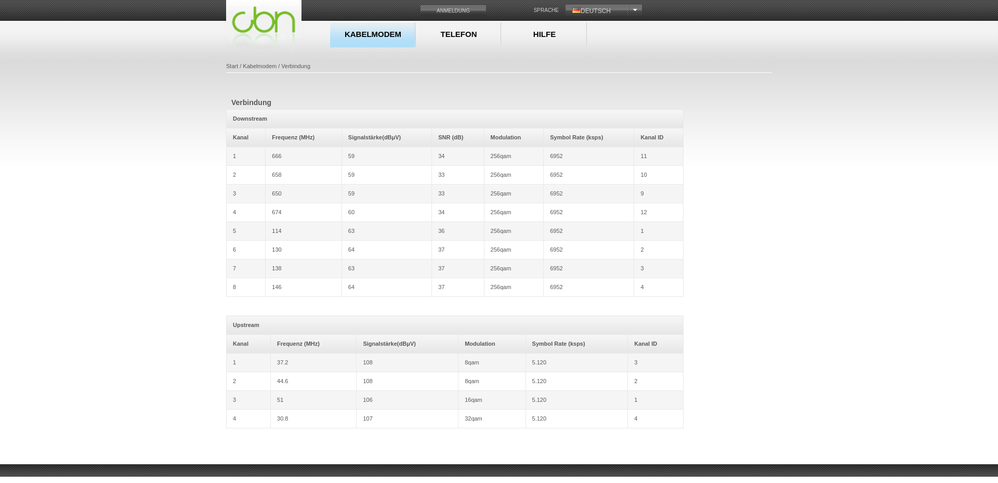
Task: Select downstream frequency 658
Action: pyautogui.click(x=276, y=175)
